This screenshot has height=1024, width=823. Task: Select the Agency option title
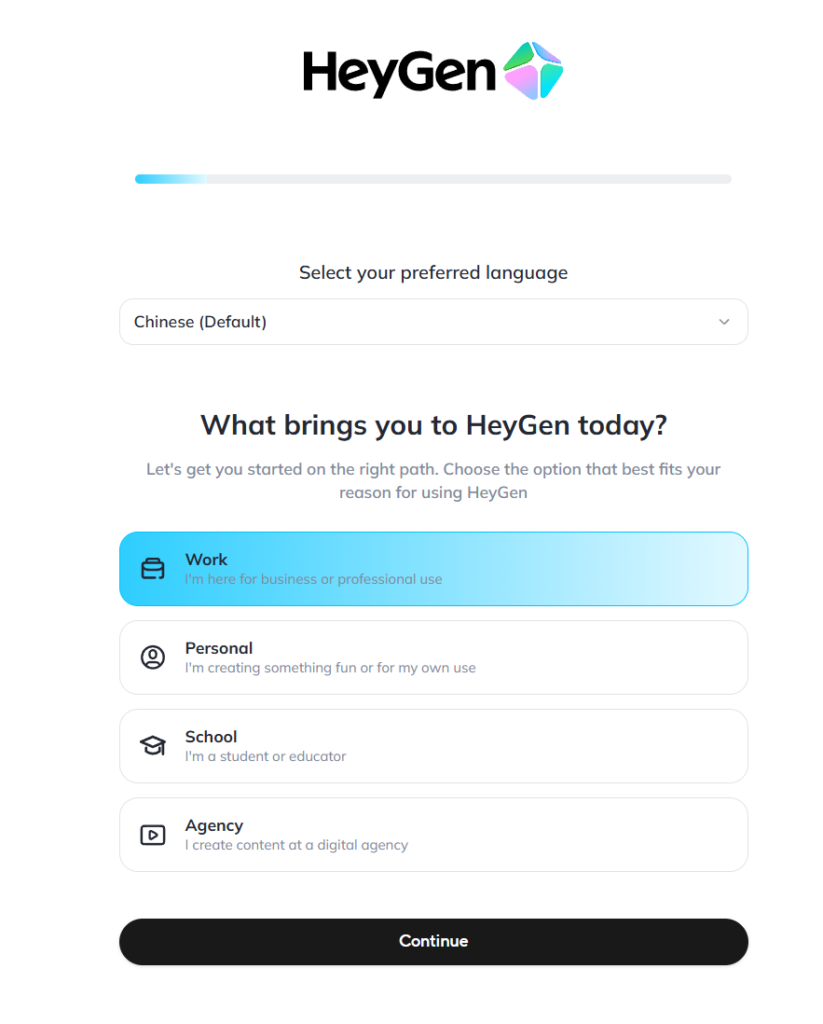point(214,826)
